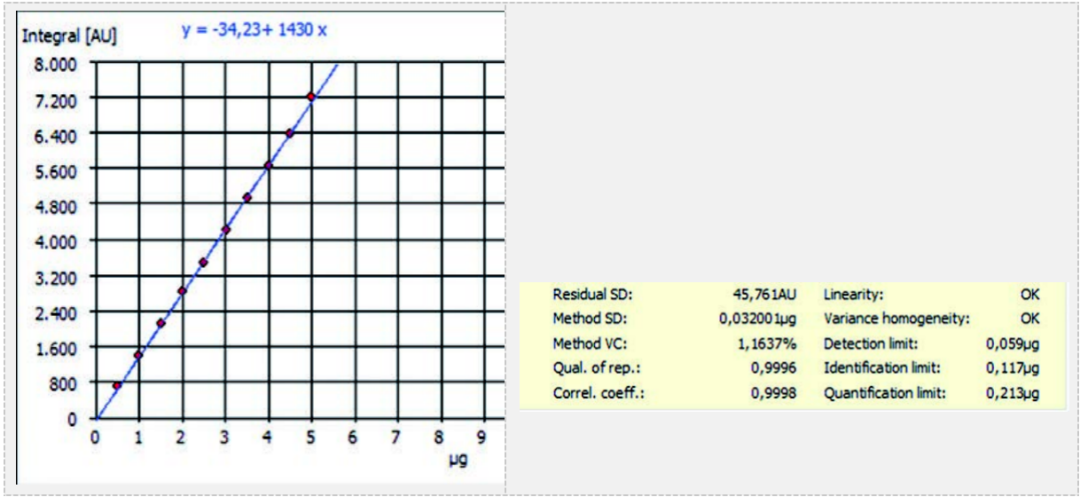Image resolution: width=1080 pixels, height=497 pixels.
Task: Click the µg x-axis unit label
Action: coord(459,460)
